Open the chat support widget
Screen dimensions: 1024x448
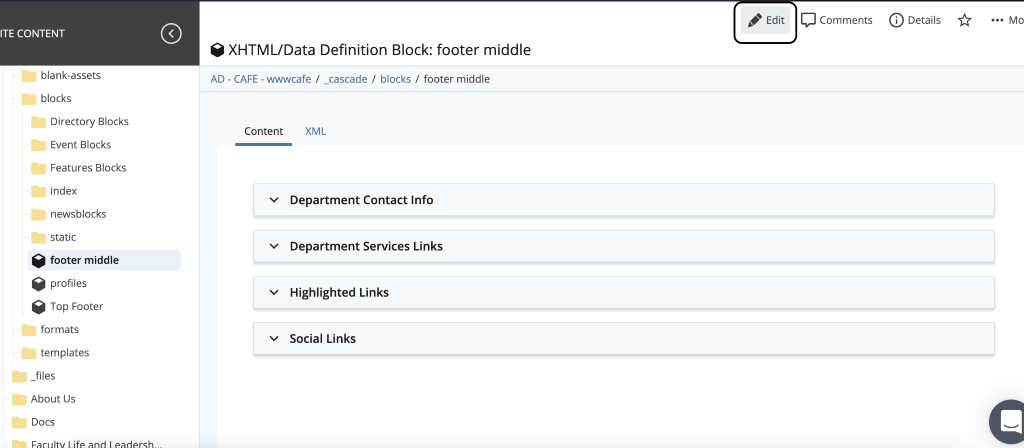1009,422
